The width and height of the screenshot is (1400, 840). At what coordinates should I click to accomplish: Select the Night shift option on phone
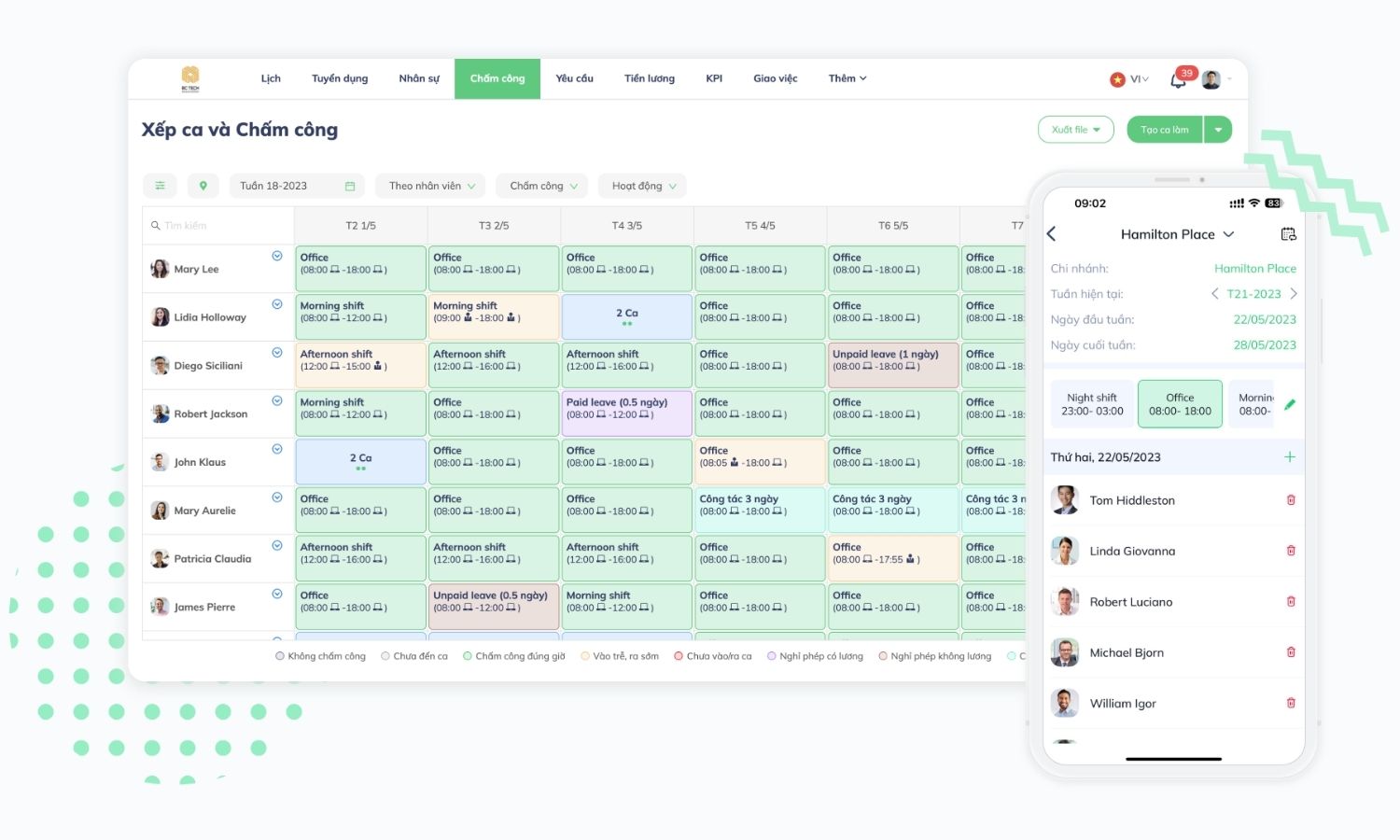(1092, 404)
